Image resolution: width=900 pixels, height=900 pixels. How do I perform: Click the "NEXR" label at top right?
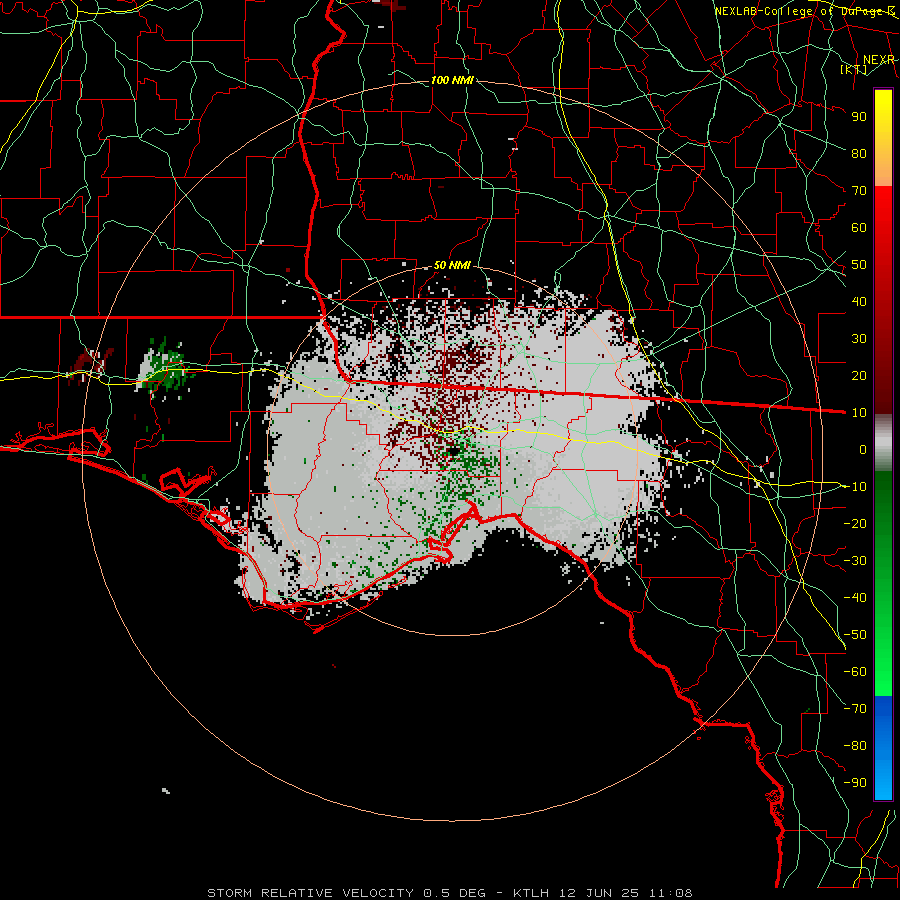(879, 60)
